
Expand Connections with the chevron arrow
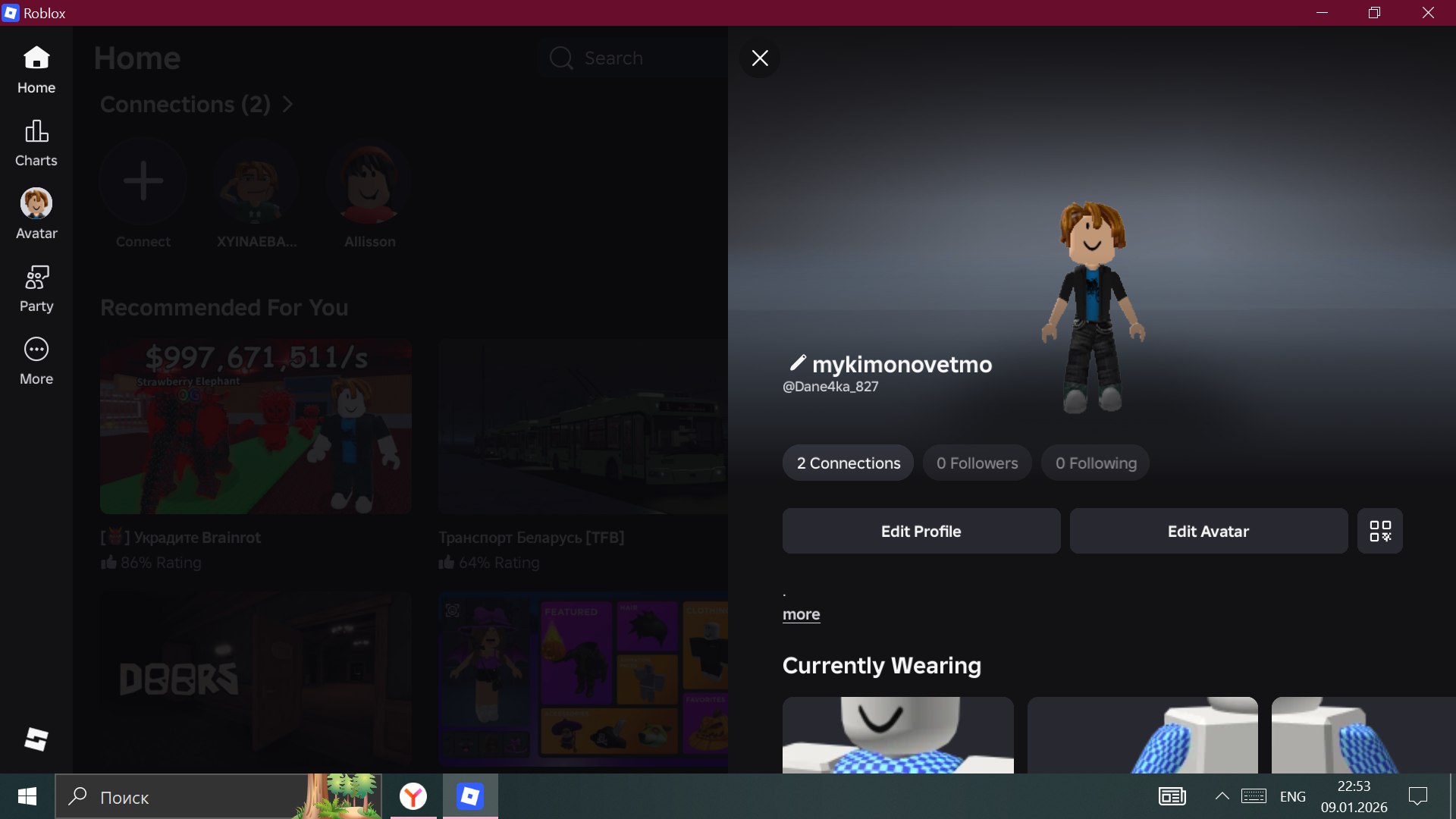[x=287, y=105]
